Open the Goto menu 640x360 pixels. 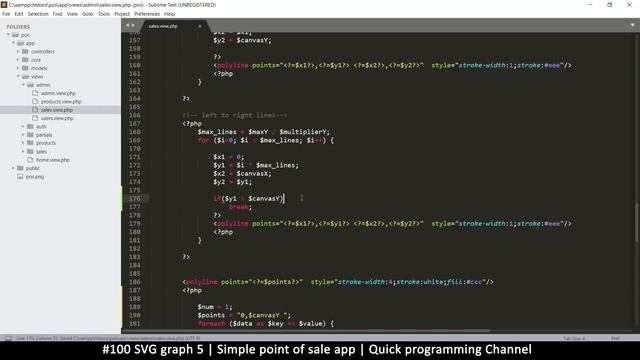(87, 14)
